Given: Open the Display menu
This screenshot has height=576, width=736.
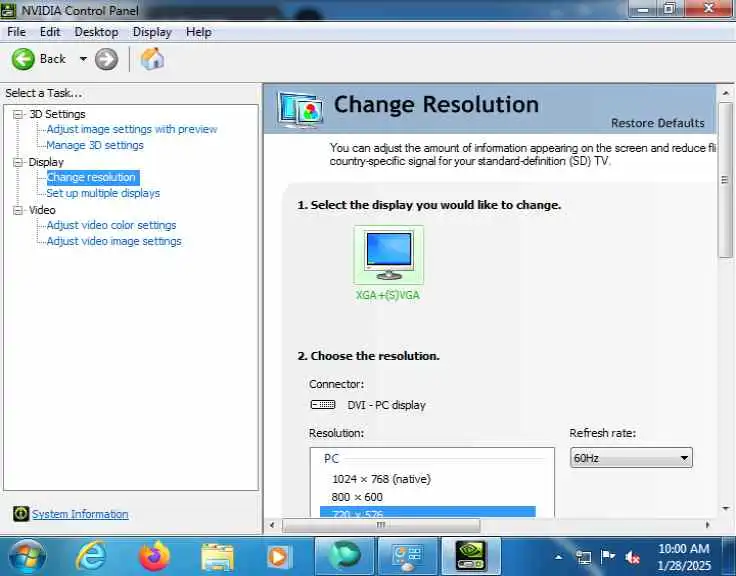Looking at the screenshot, I should click(x=152, y=32).
